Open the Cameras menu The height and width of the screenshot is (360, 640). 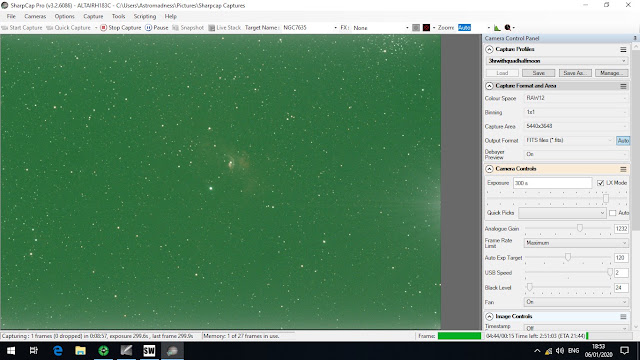click(x=35, y=16)
